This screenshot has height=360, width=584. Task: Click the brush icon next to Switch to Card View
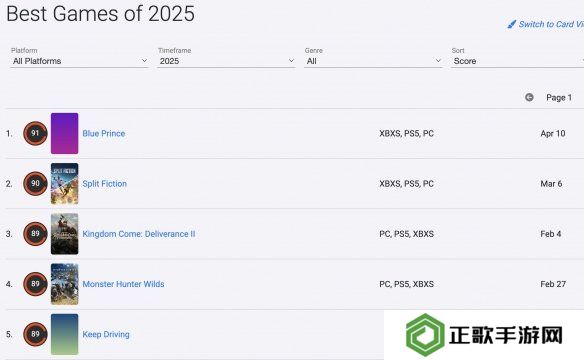512,24
